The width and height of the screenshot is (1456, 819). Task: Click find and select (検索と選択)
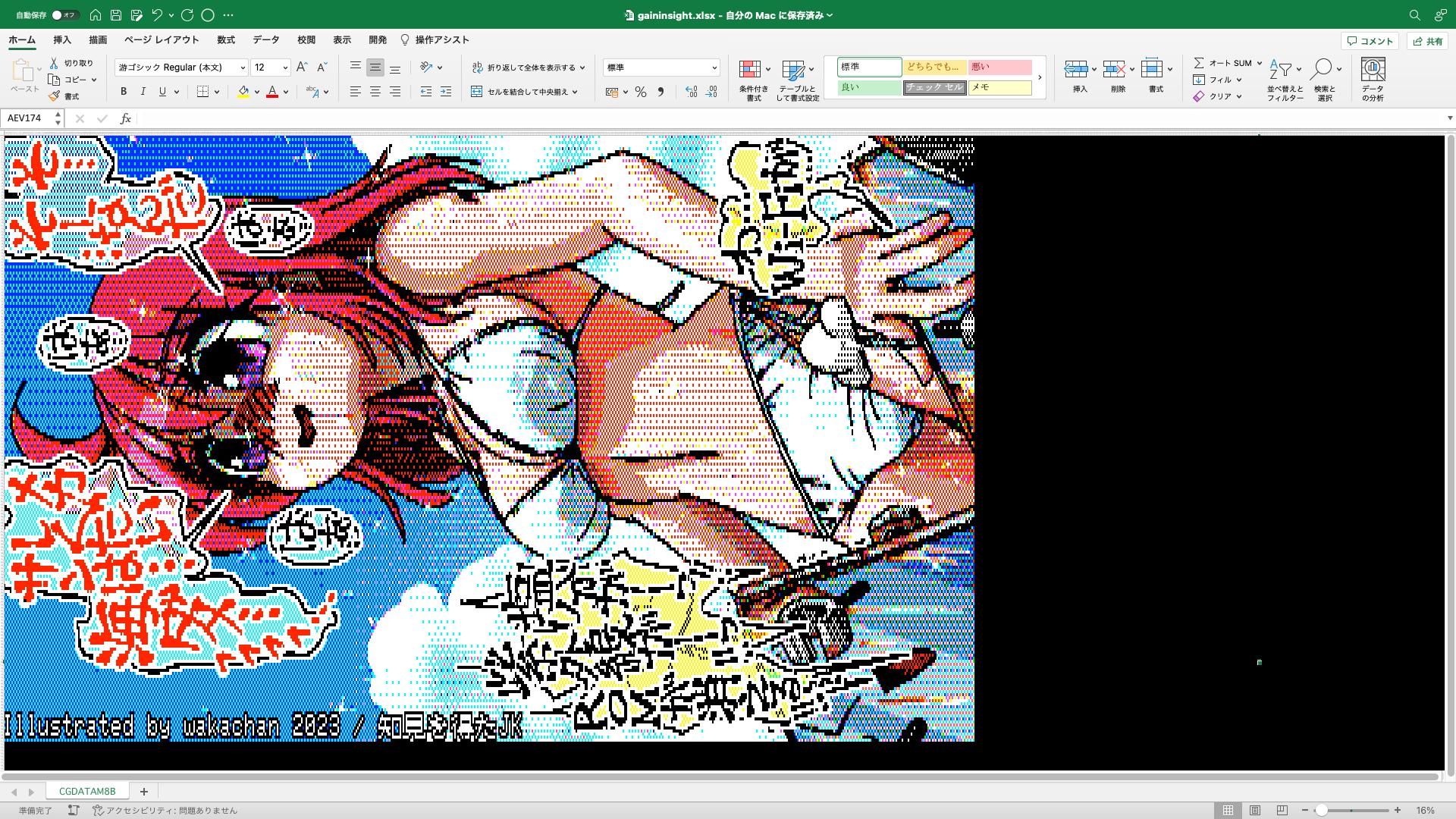pyautogui.click(x=1325, y=80)
